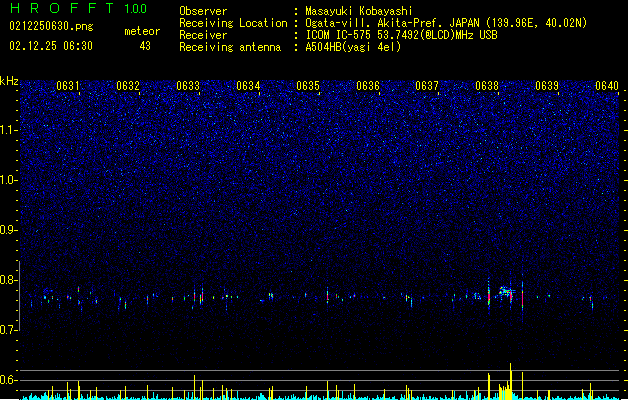The height and width of the screenshot is (400, 629).
Task: Click the 0.7 kHz frequency axis label
Action: click(9, 330)
